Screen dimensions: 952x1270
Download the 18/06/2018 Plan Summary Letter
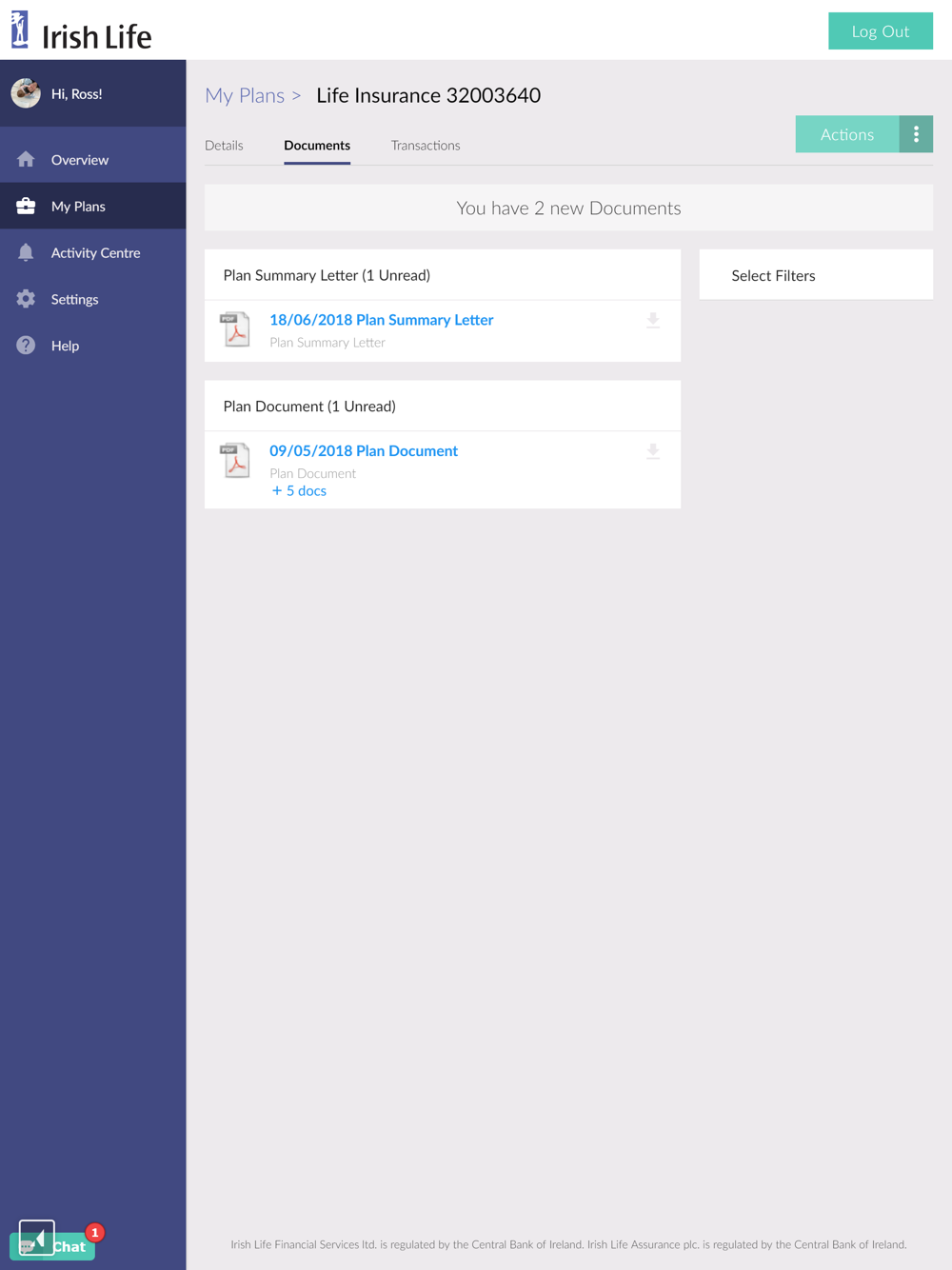[653, 321]
